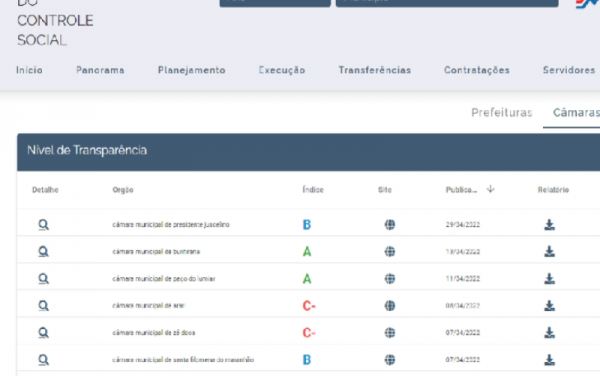Open website of câmara de paço do lumiar
The image size is (600, 376).
click(x=390, y=279)
